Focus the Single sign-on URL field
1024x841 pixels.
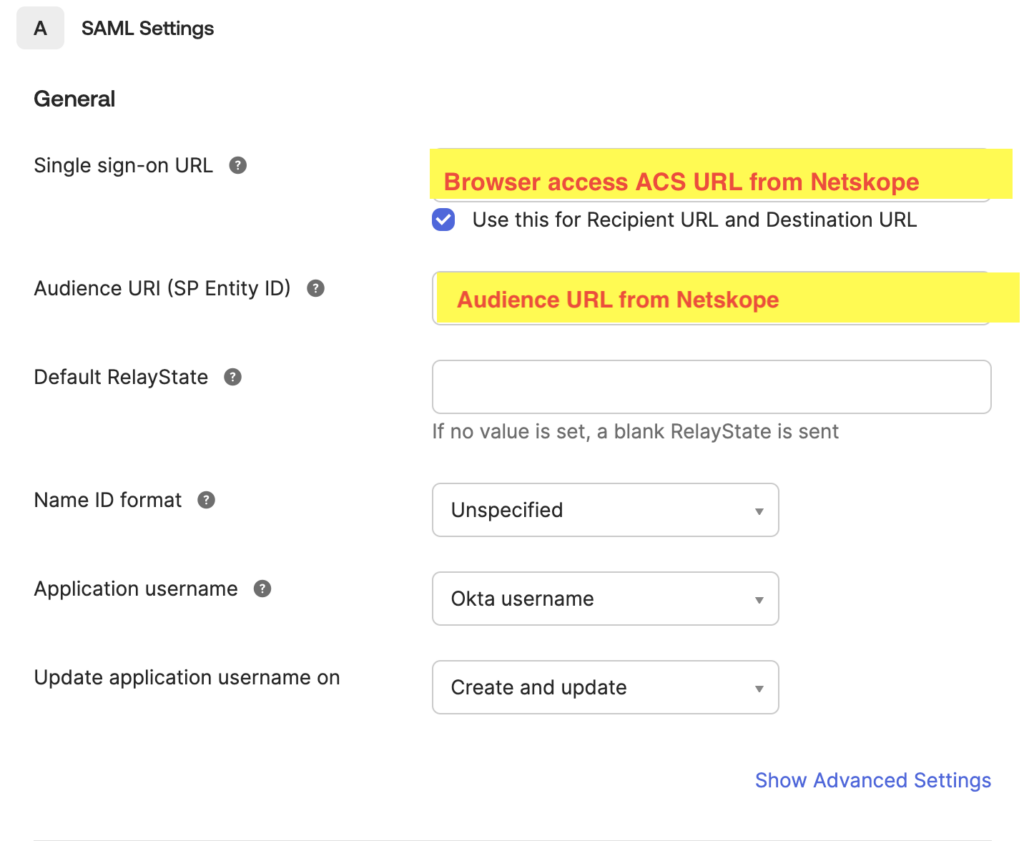pyautogui.click(x=712, y=175)
